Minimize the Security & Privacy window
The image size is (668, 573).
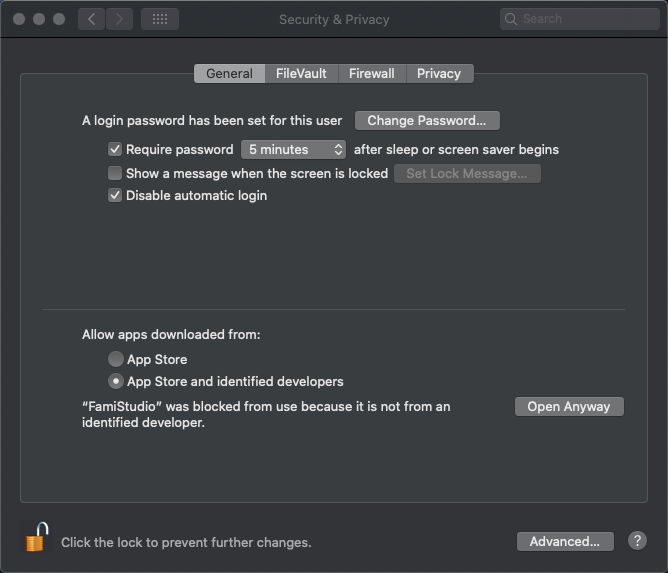(39, 19)
